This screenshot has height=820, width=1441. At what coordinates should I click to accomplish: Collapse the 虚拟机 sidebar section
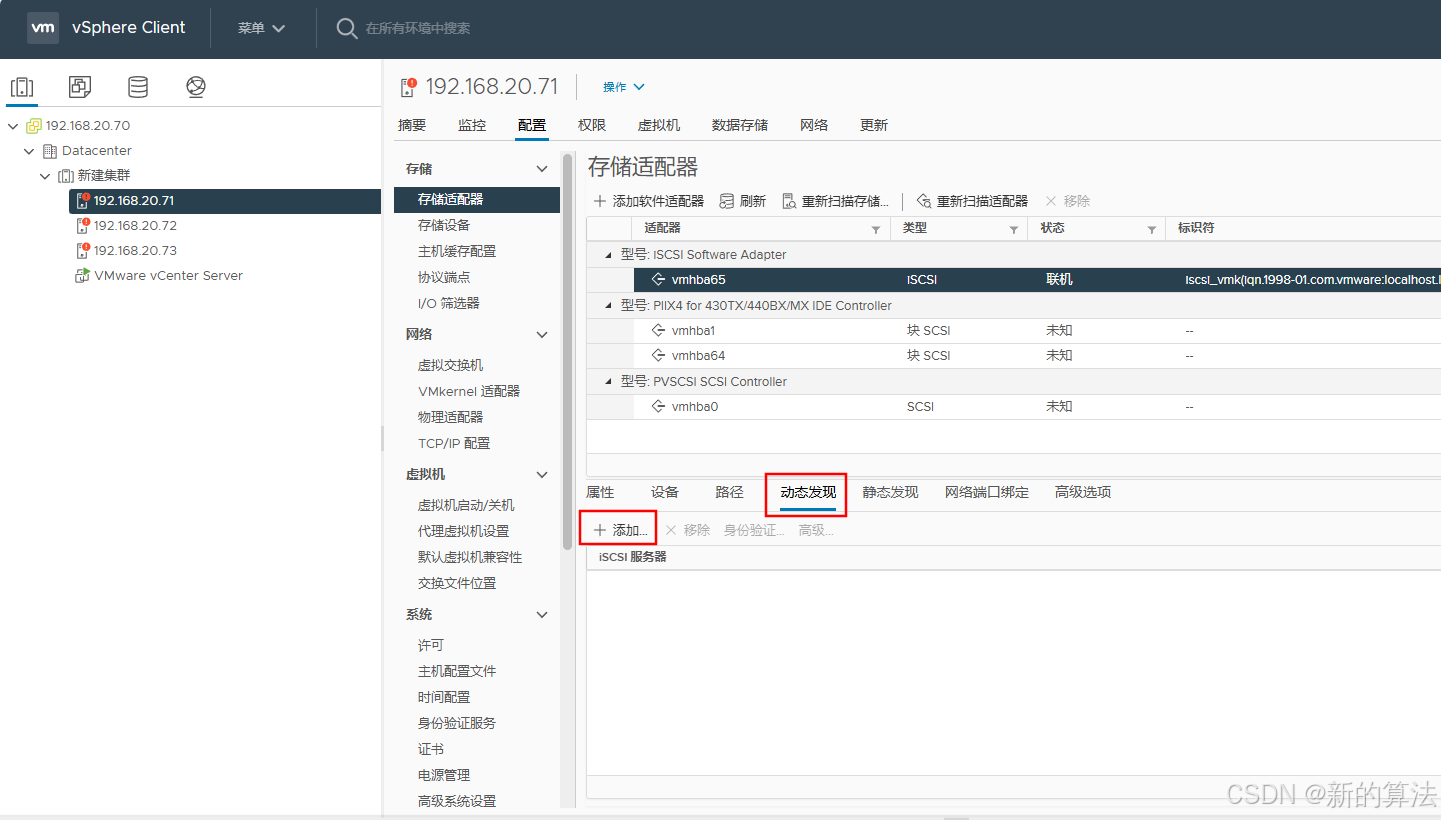click(x=542, y=475)
